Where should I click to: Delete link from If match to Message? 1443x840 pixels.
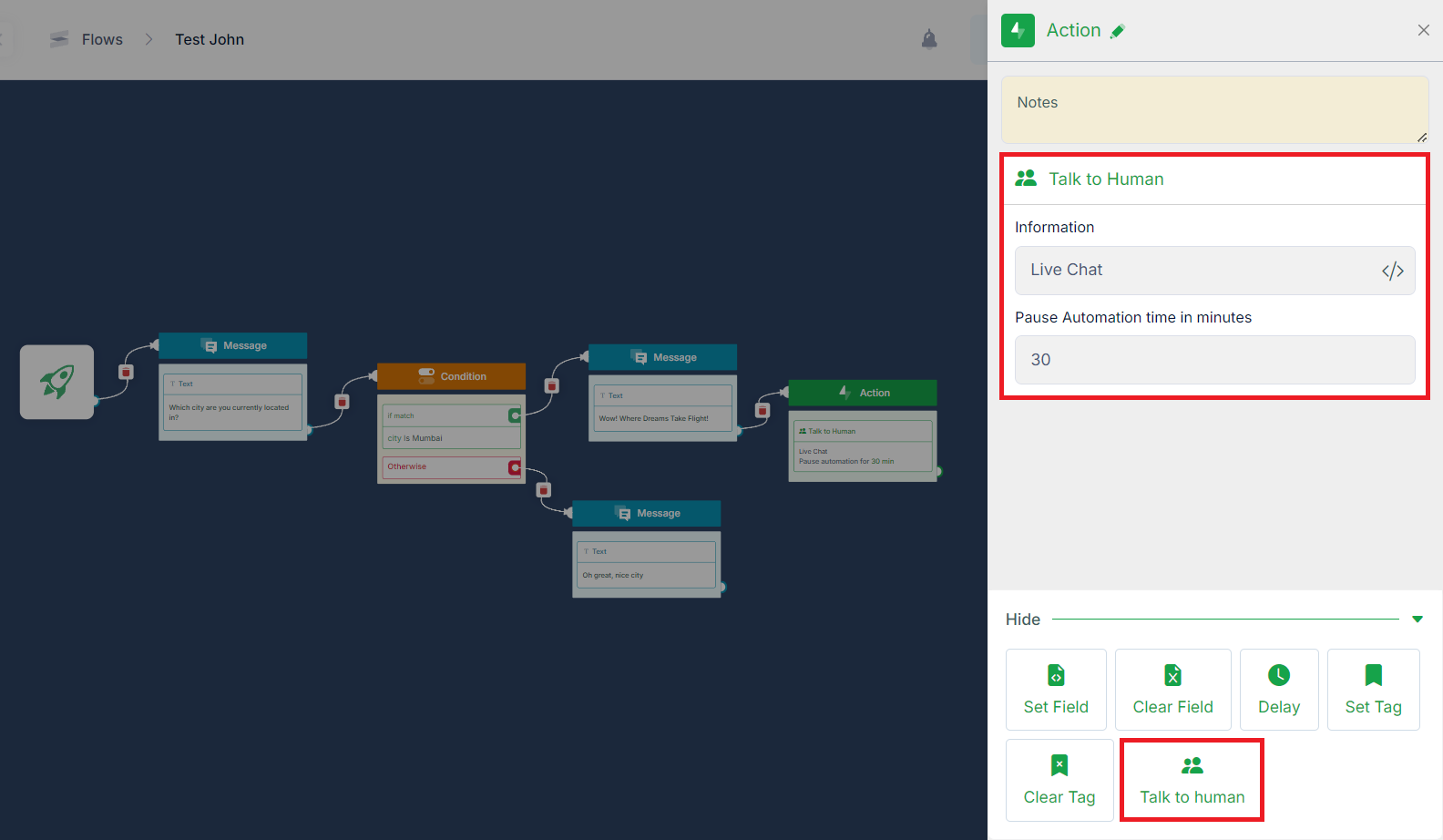(551, 385)
